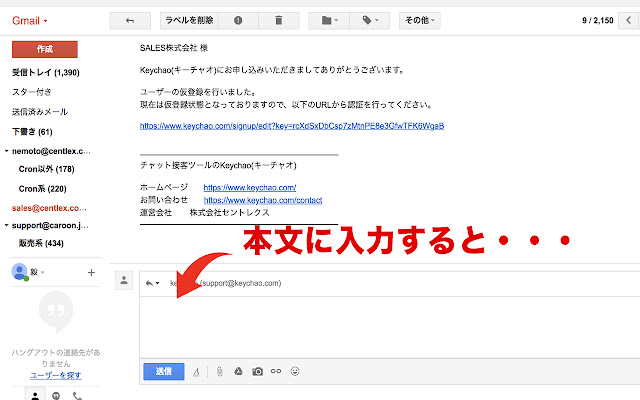Click the Hangouts user avatar
The width and height of the screenshot is (640, 400).
[19, 272]
